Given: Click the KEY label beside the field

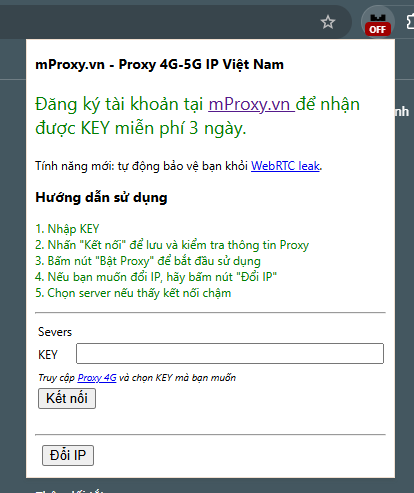Looking at the screenshot, I should click(x=48, y=355).
